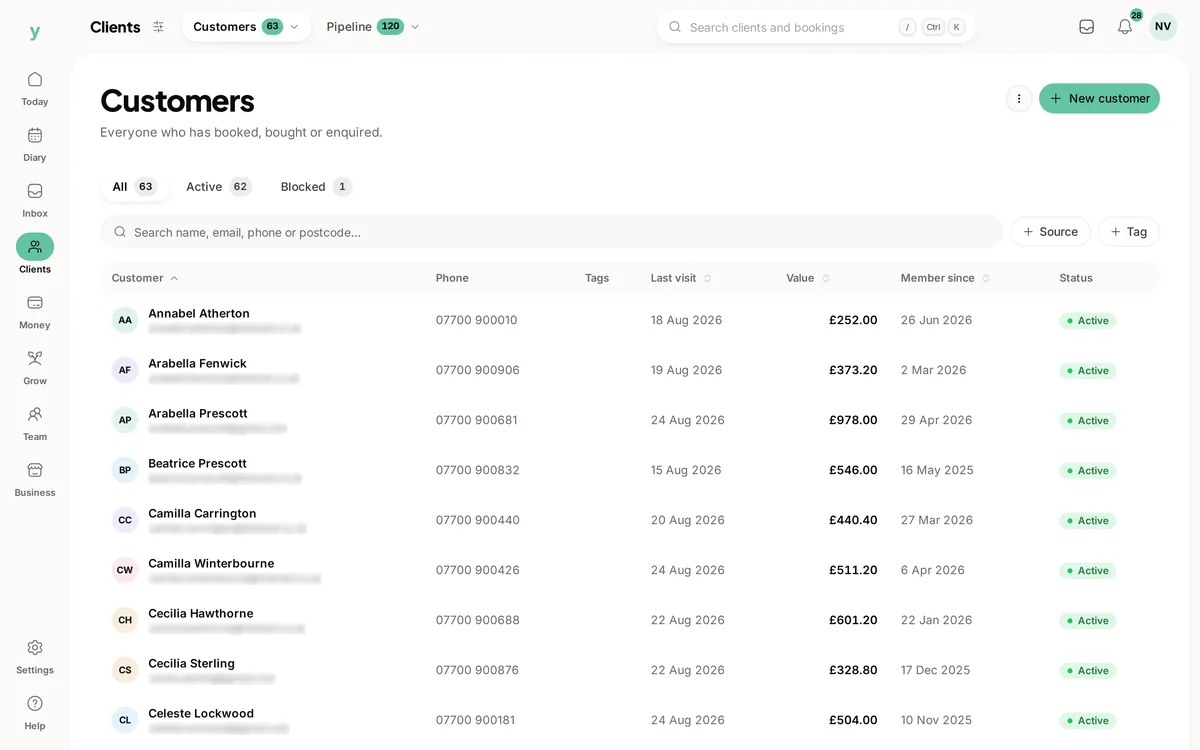Focus the Search clients and bookings field

(x=816, y=27)
